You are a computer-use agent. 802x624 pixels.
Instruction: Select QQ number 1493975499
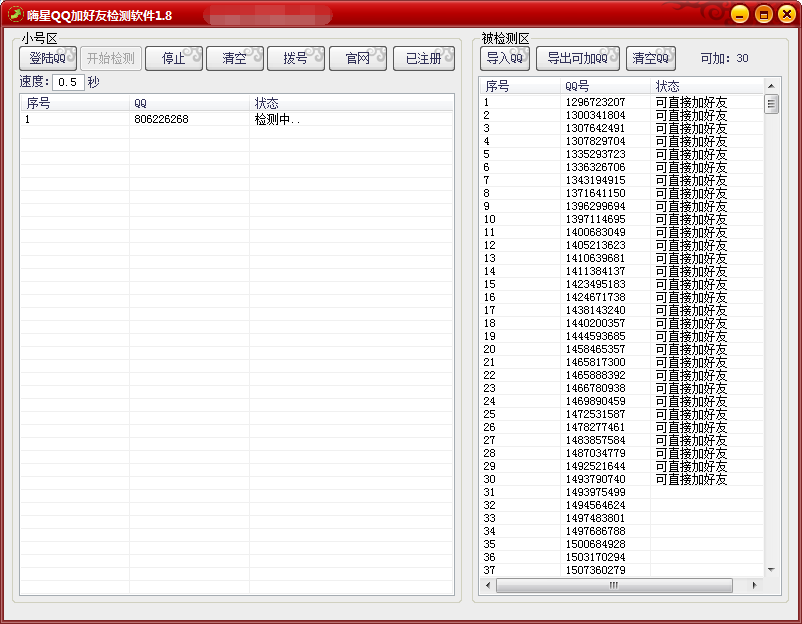coord(595,492)
